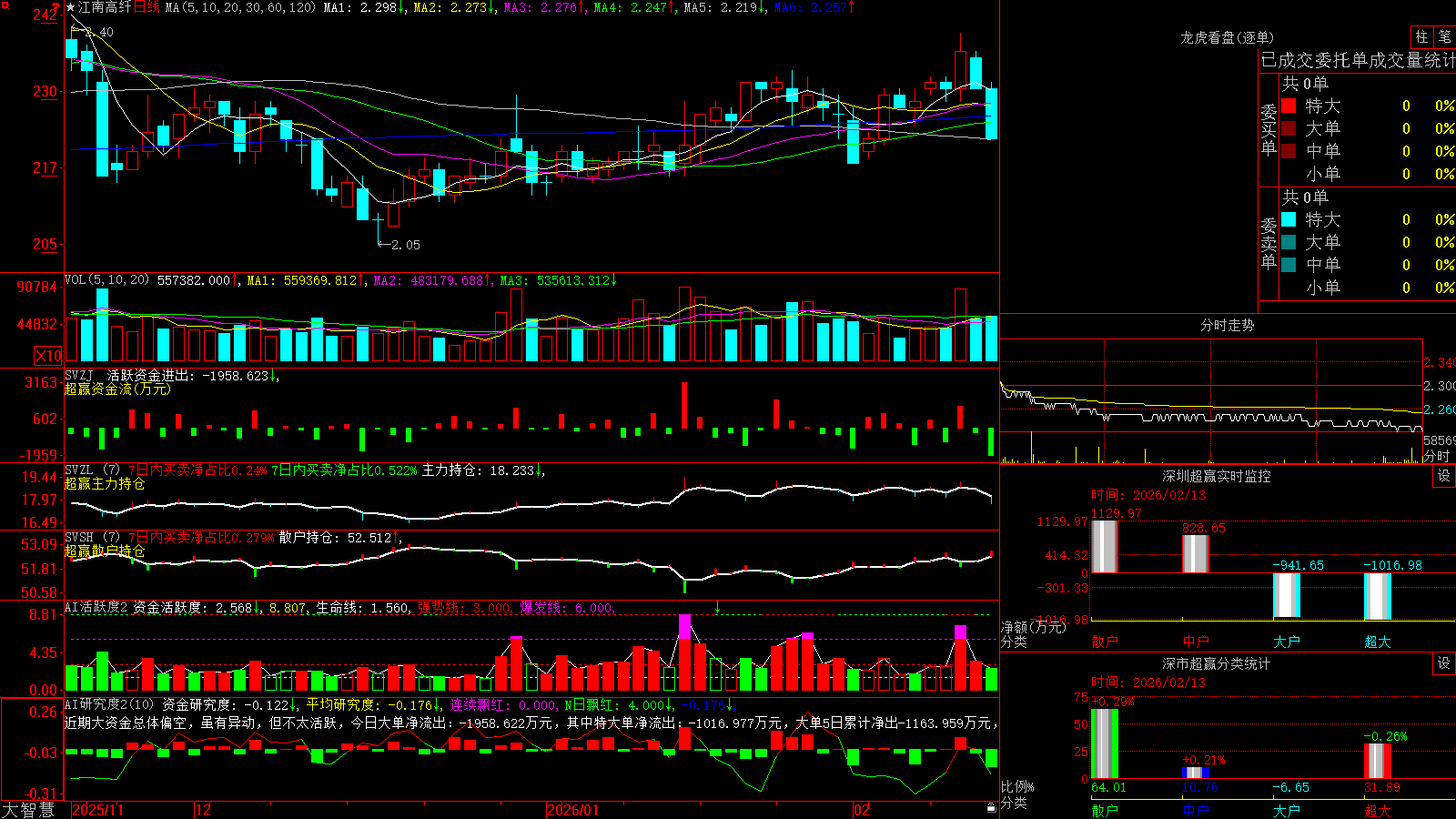This screenshot has height=819, width=1456.
Task: Click the 深市超赢分类统计 panel title
Action: pos(1217,663)
